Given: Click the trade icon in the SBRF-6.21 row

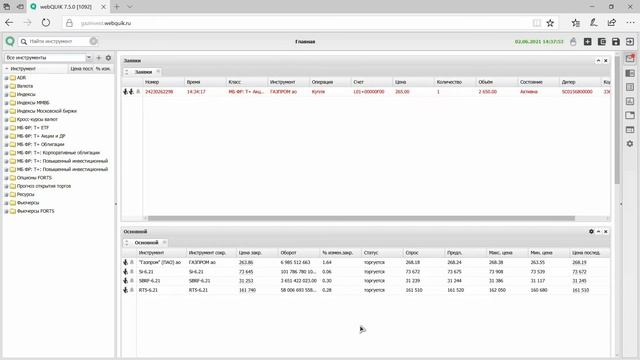Looking at the screenshot, I should pos(125,281).
